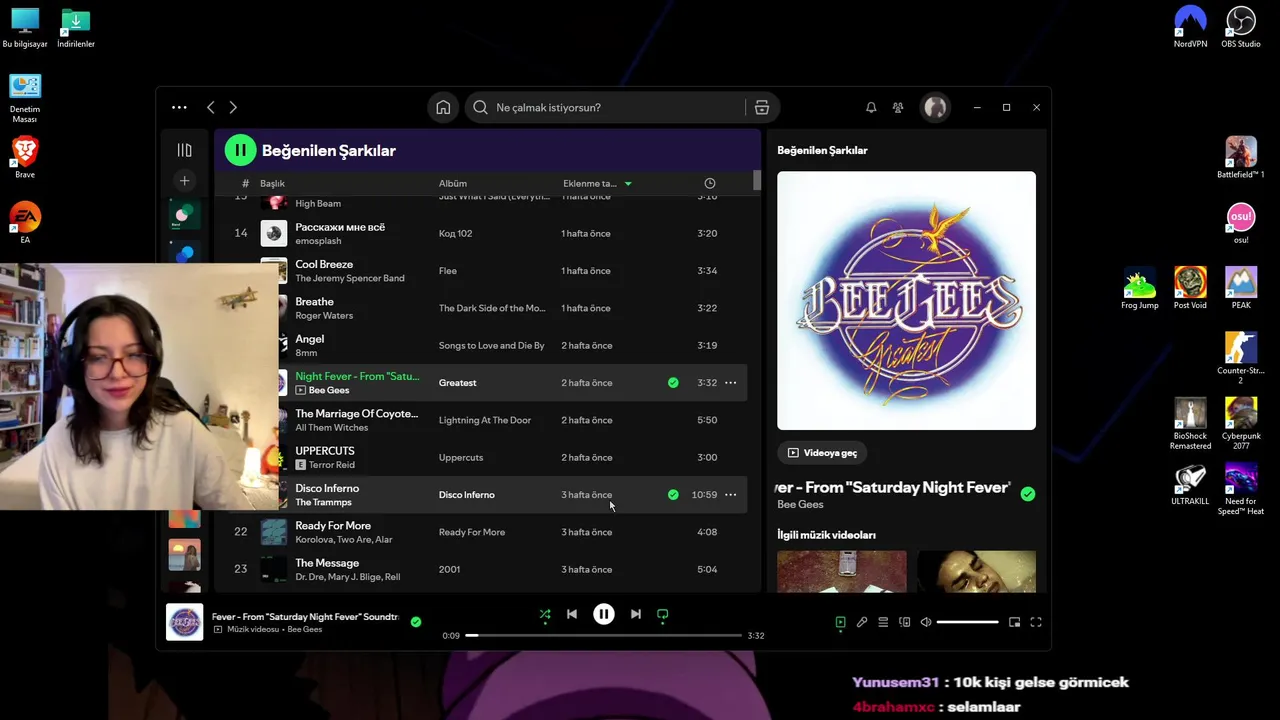
Task: Enter full screen mode icon
Action: (x=1036, y=622)
